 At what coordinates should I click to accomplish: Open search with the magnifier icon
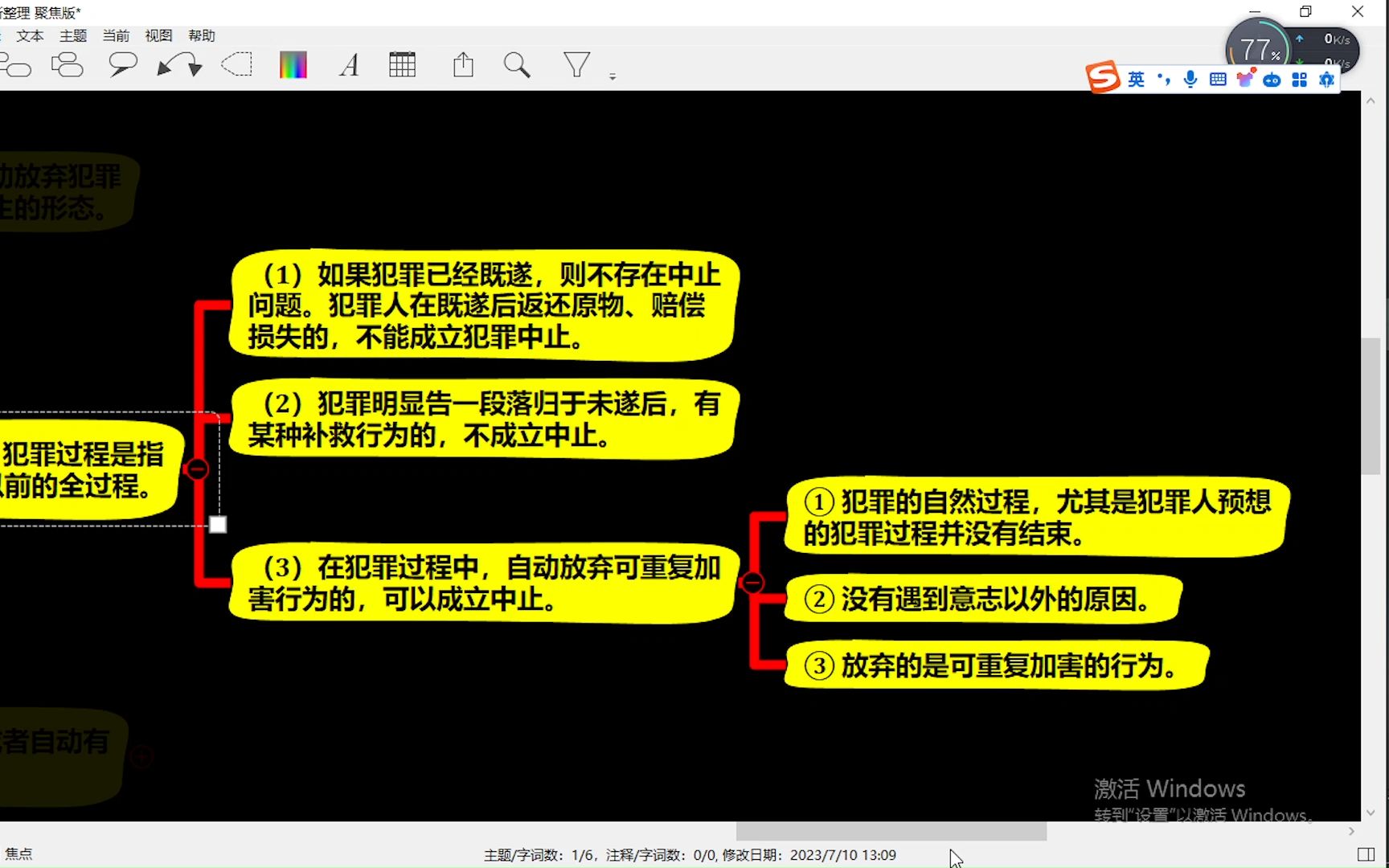[517, 65]
